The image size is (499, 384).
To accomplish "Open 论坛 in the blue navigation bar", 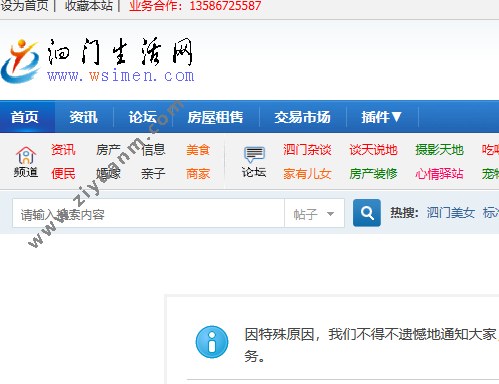I will pyautogui.click(x=143, y=117).
